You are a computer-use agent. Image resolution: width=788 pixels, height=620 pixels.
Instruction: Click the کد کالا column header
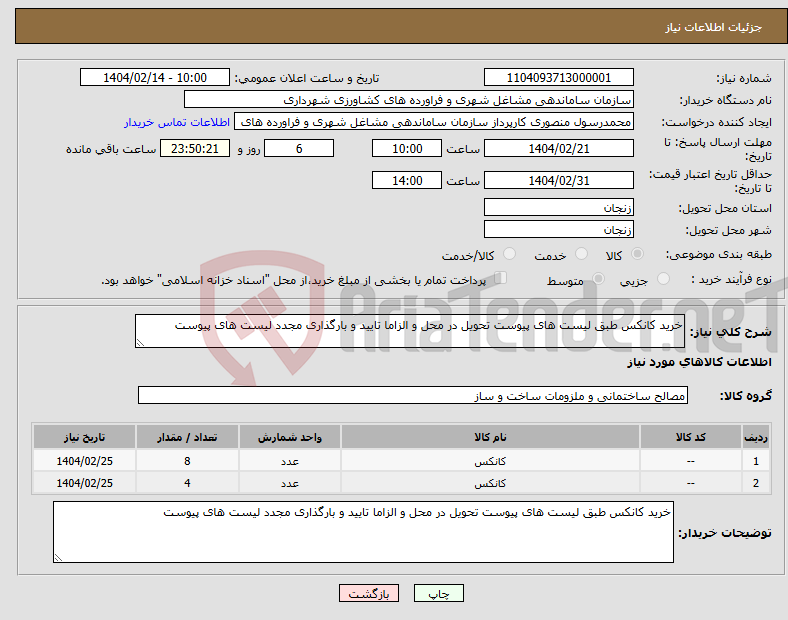pyautogui.click(x=691, y=437)
